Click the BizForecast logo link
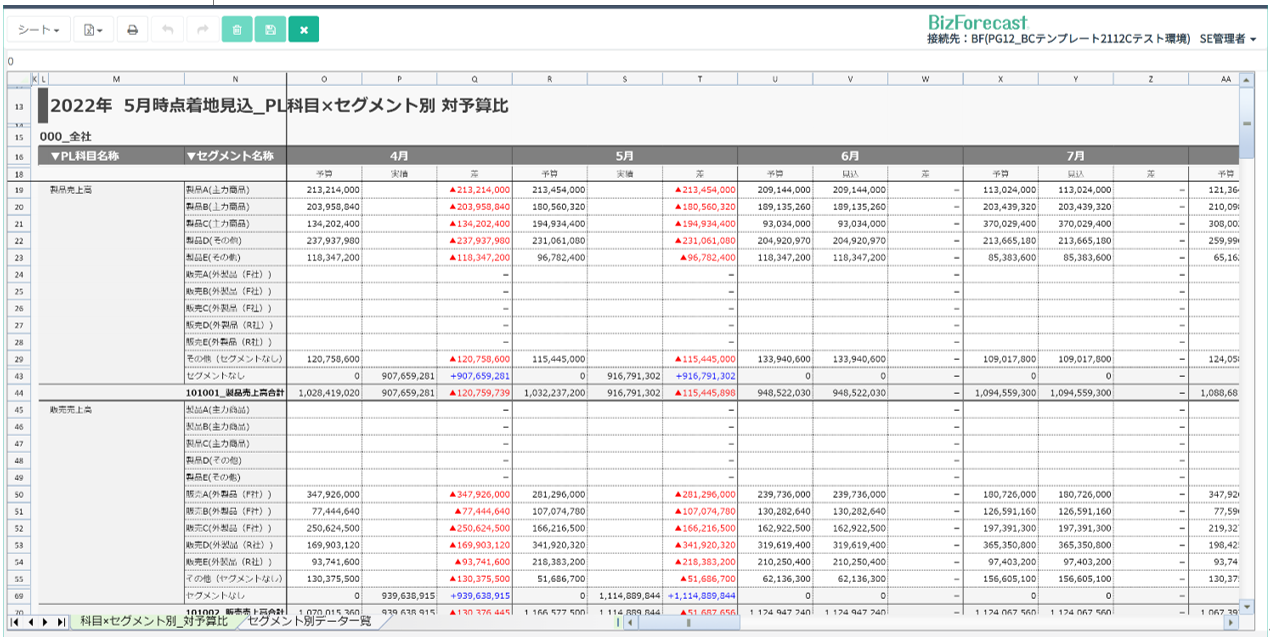This screenshot has height=644, width=1270. click(x=977, y=21)
